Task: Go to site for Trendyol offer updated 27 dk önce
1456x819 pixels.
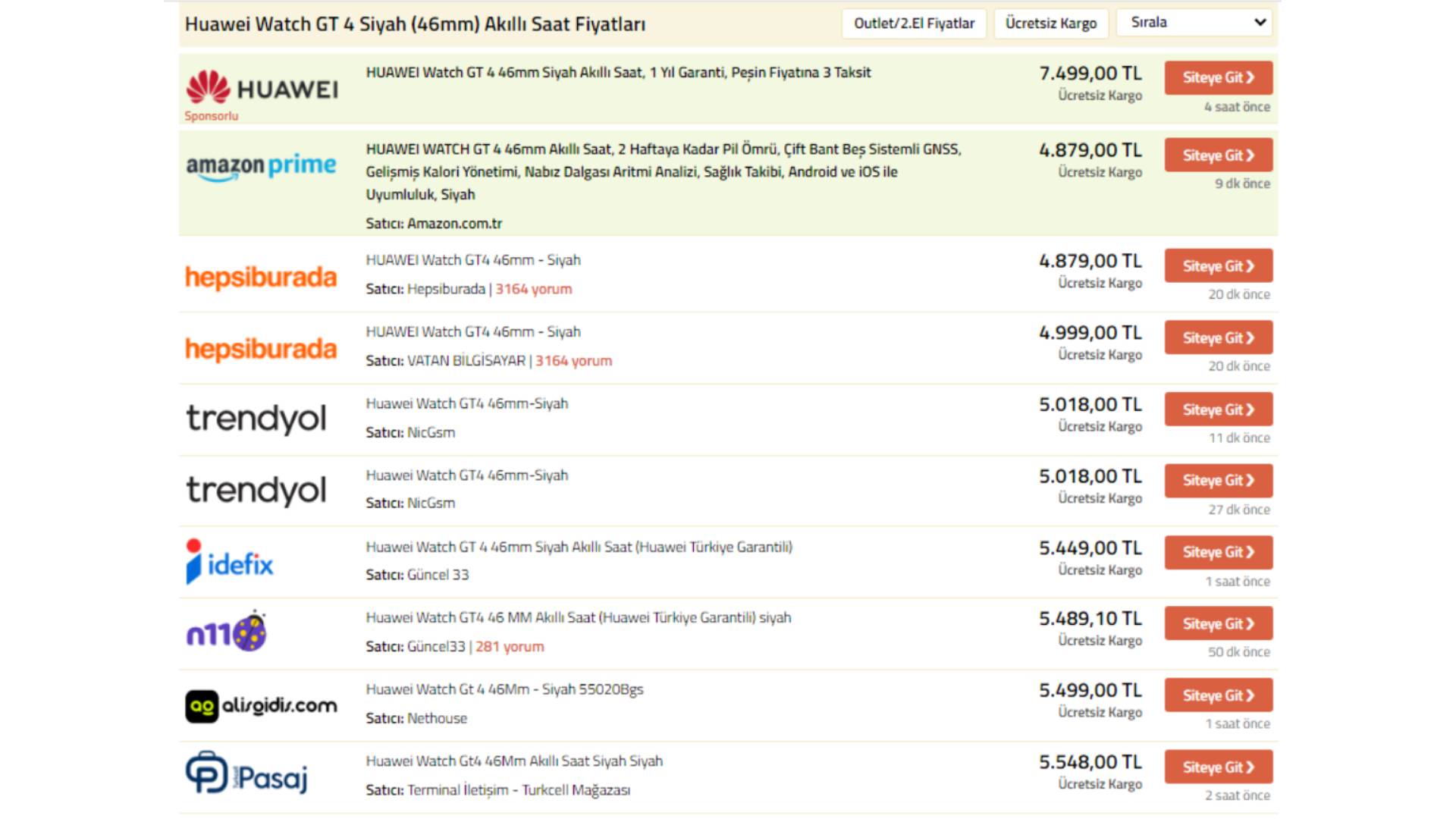Action: pyautogui.click(x=1219, y=481)
